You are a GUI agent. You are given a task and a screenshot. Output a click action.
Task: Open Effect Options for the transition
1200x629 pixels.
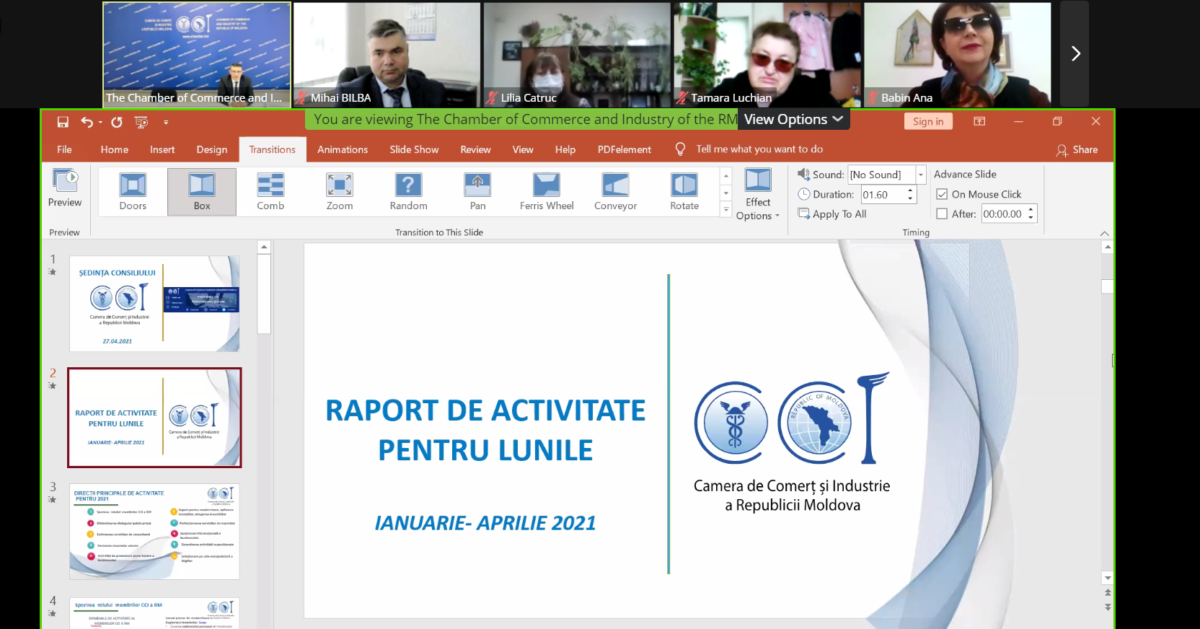pos(758,195)
